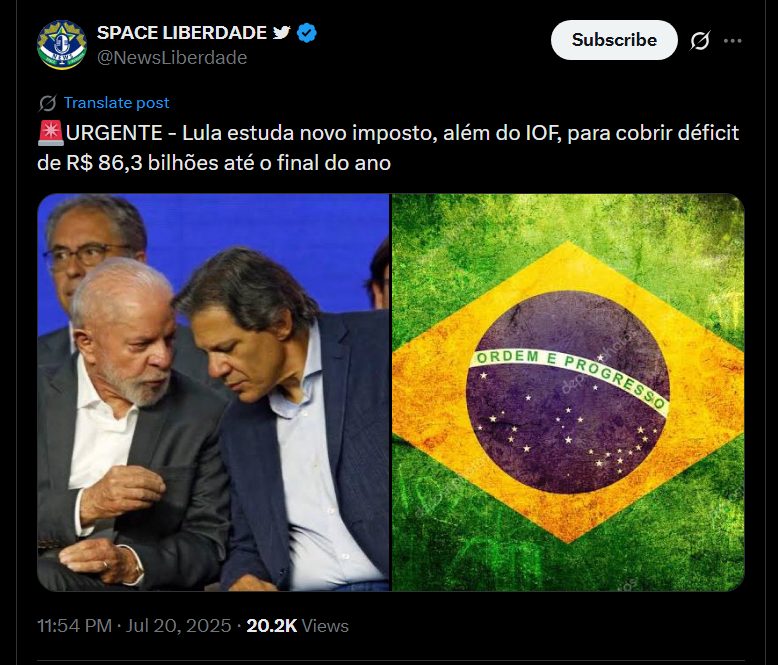Click the blue verified checkmark badge
Viewport: 778px width, 665px height.
[307, 33]
